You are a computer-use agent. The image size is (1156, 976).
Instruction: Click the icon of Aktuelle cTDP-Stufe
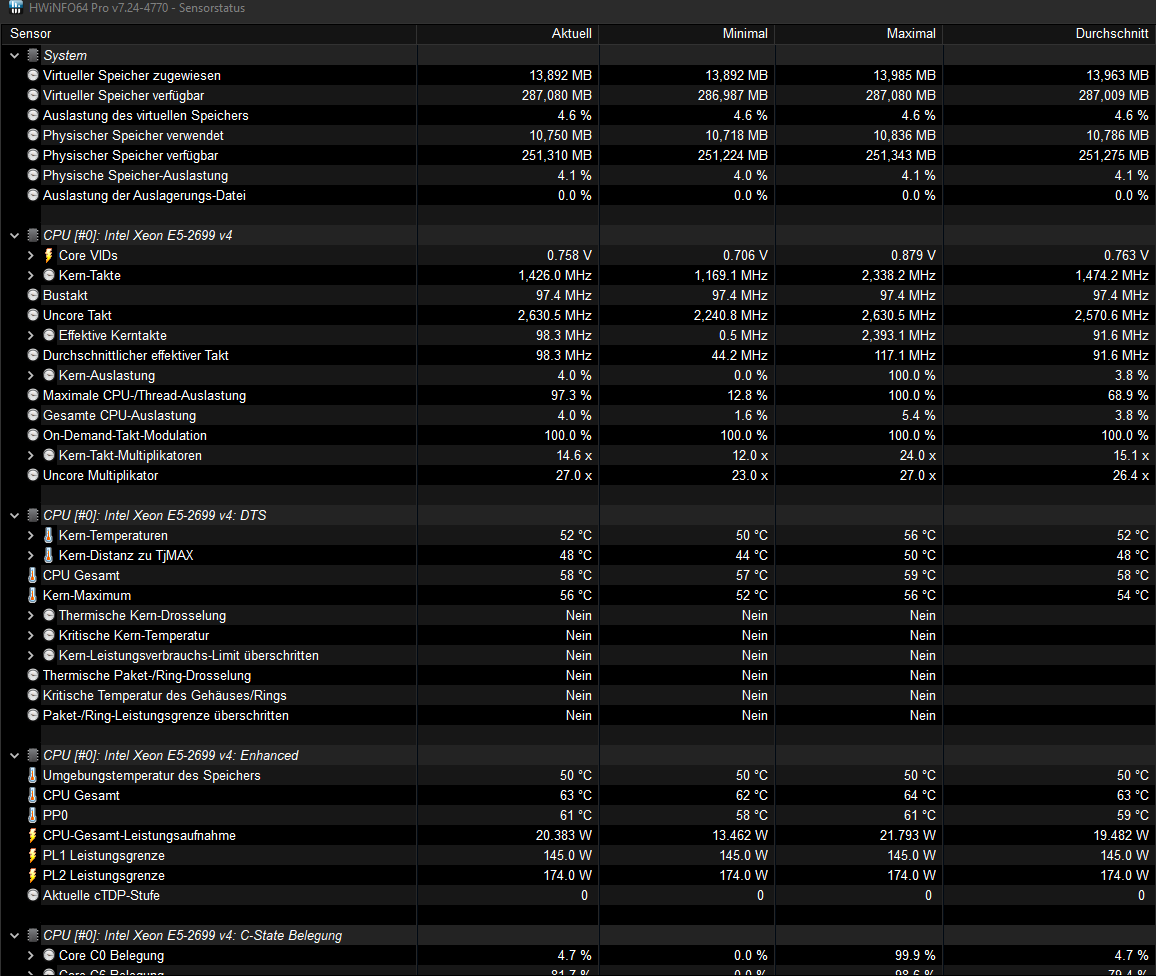[32, 895]
